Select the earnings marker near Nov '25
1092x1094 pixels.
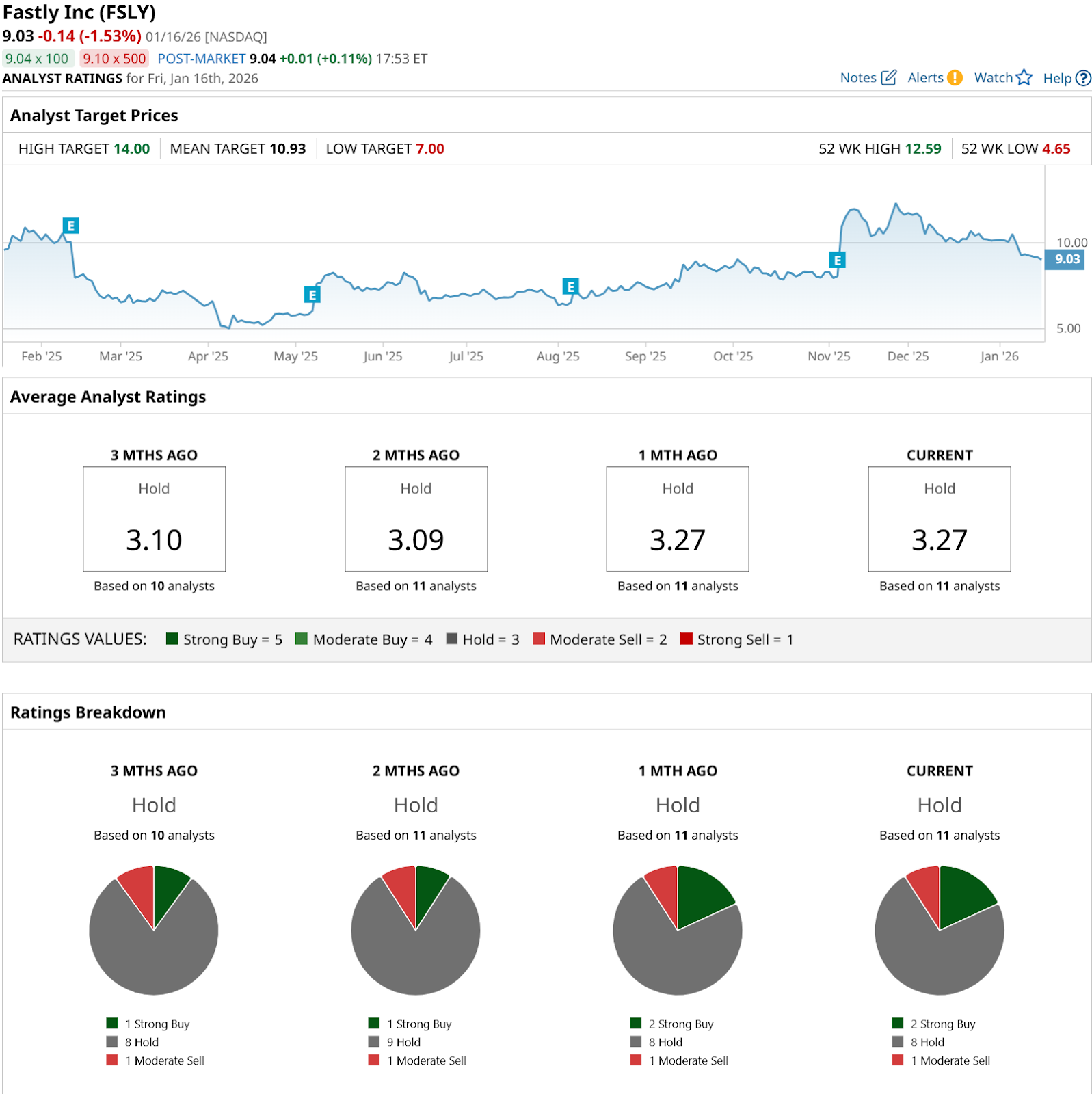coord(837,260)
